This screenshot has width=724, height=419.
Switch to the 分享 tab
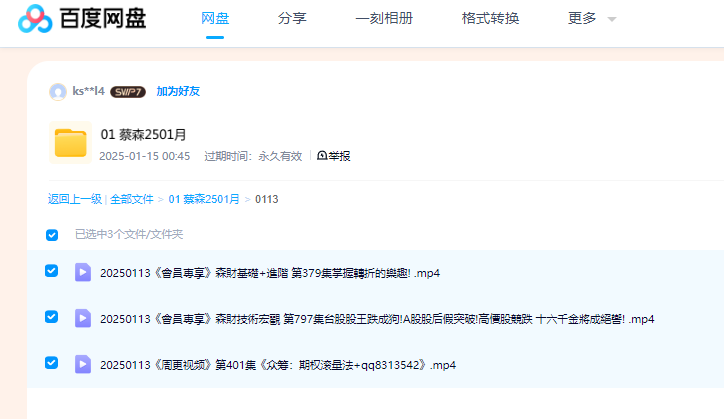292,18
